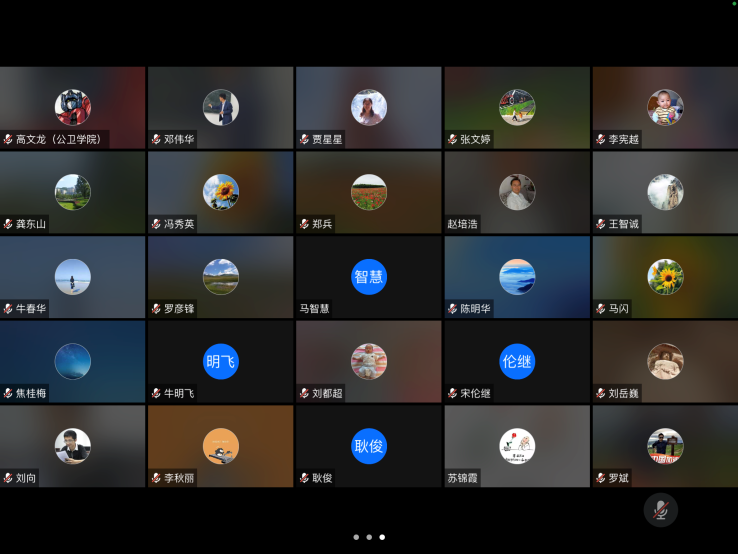The height and width of the screenshot is (554, 738).
Task: Click the muted mic icon beside 李宪越
Action: pyautogui.click(x=600, y=139)
